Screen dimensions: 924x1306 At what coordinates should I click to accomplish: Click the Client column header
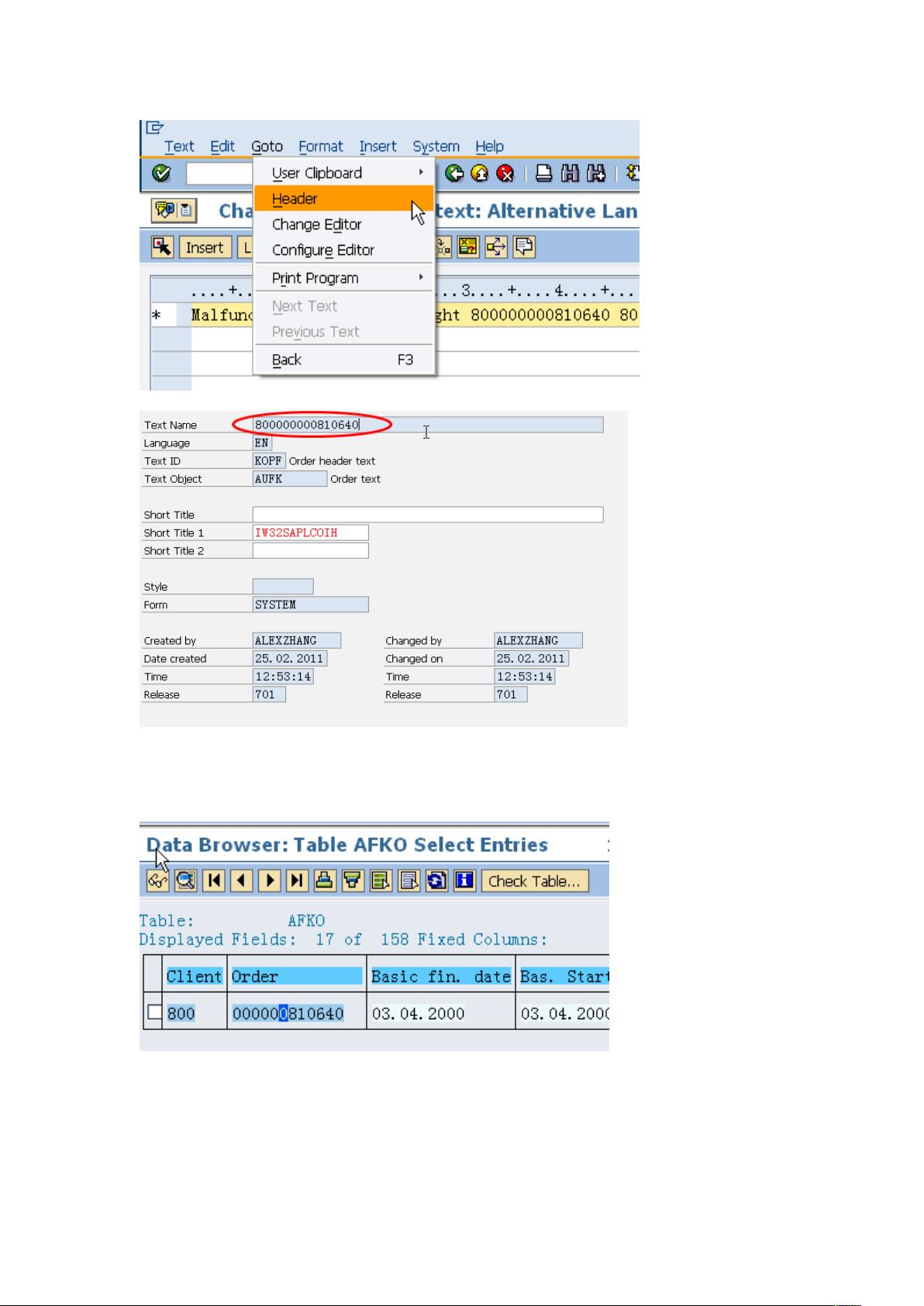click(195, 977)
